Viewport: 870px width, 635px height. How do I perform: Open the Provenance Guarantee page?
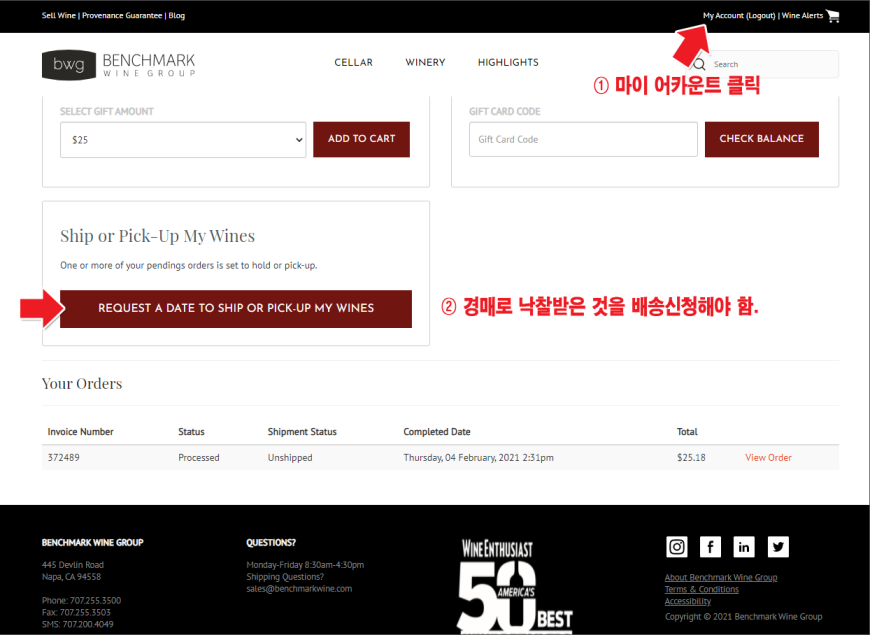coord(122,16)
